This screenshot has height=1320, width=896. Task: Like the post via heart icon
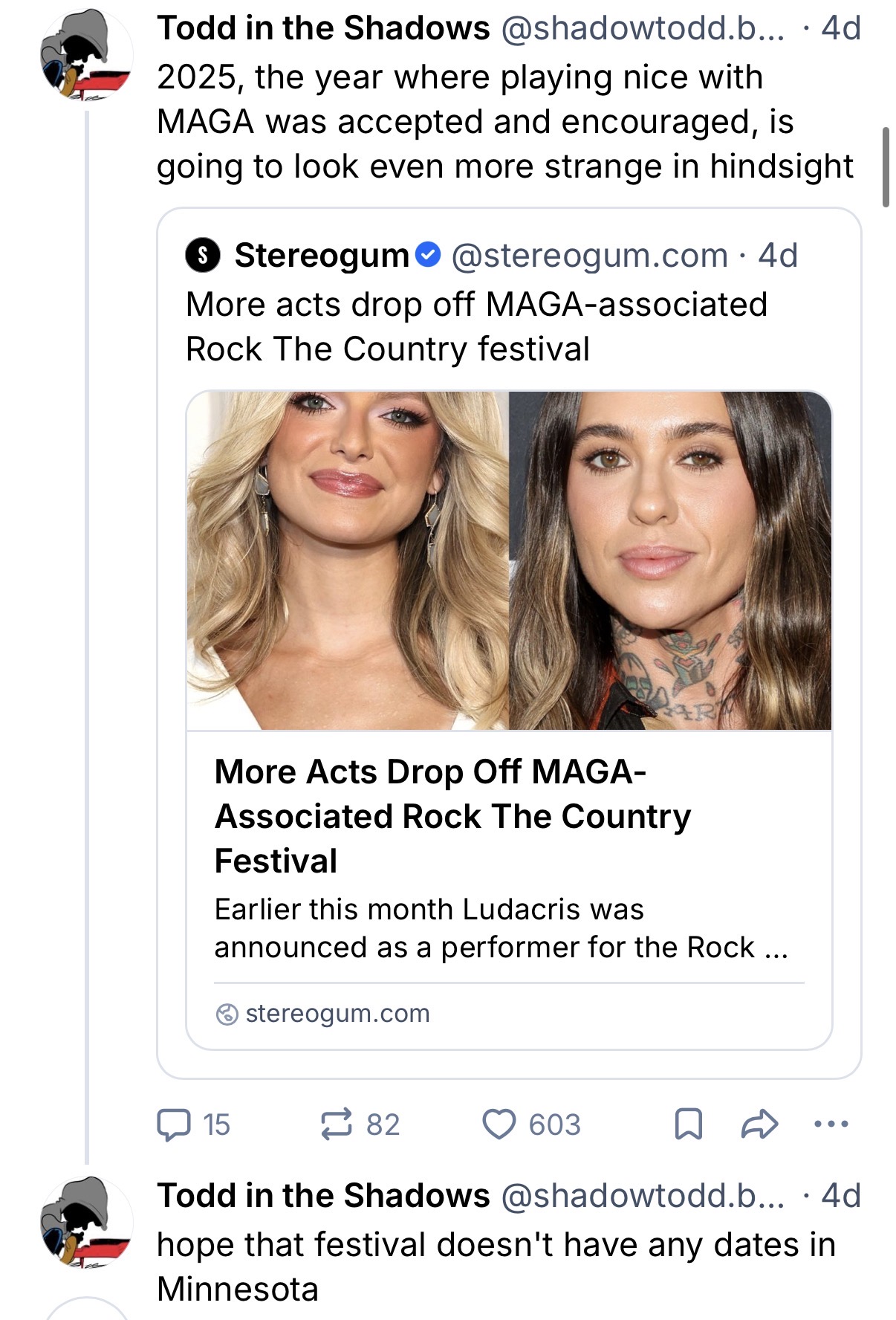[x=531, y=1125]
